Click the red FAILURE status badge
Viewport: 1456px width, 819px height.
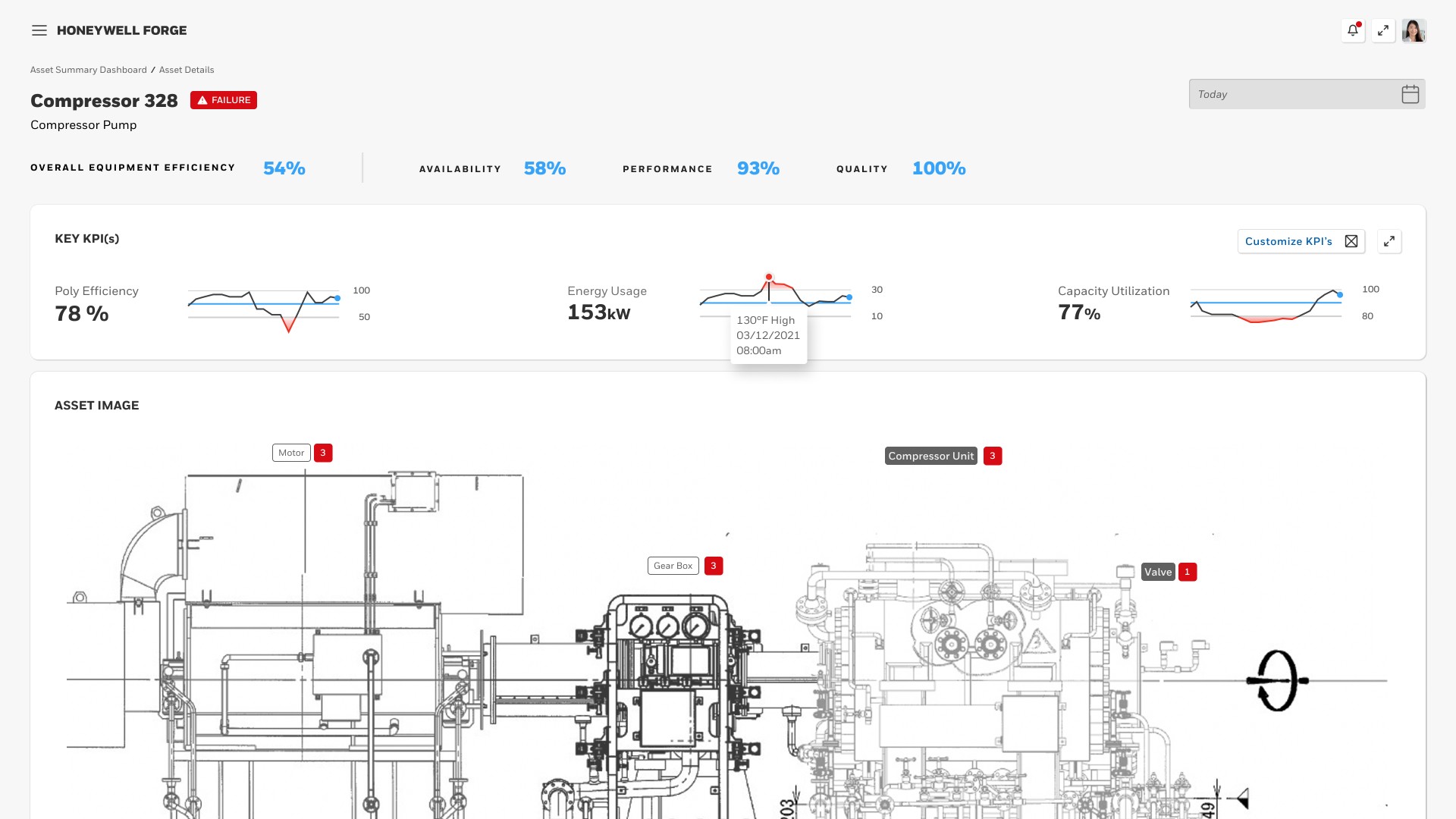click(224, 100)
